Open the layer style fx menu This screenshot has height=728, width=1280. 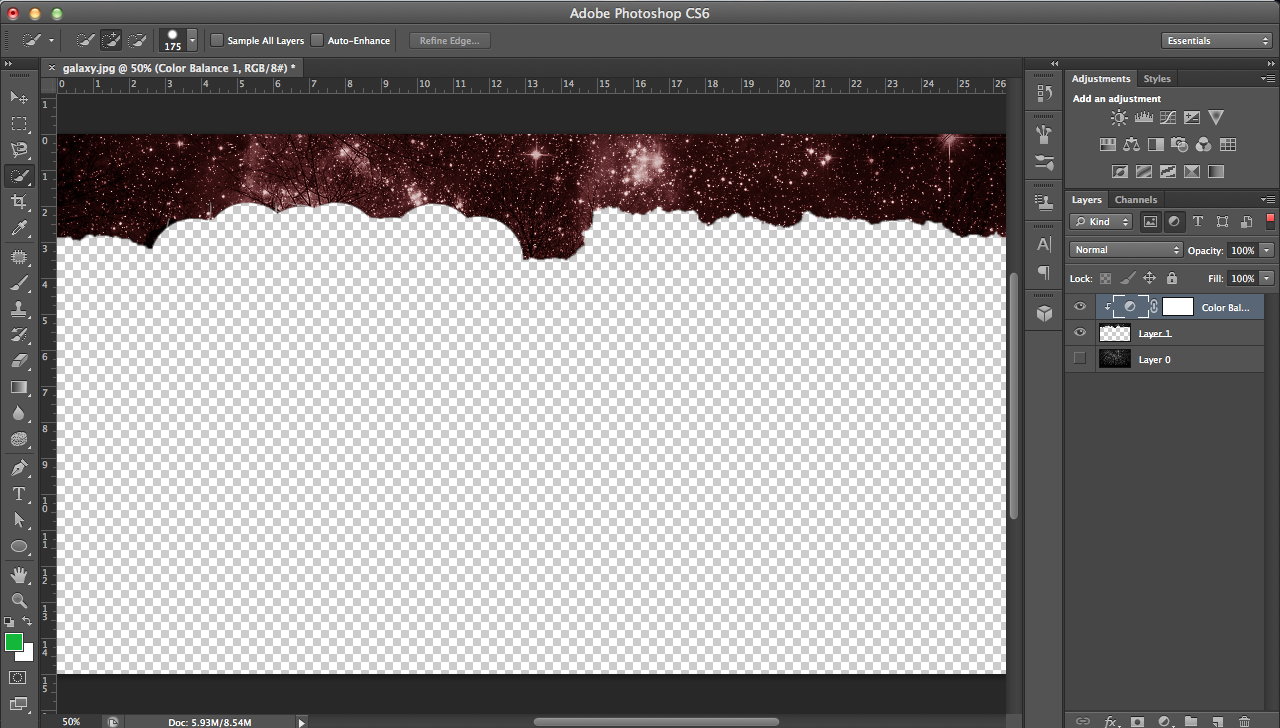point(1110,721)
